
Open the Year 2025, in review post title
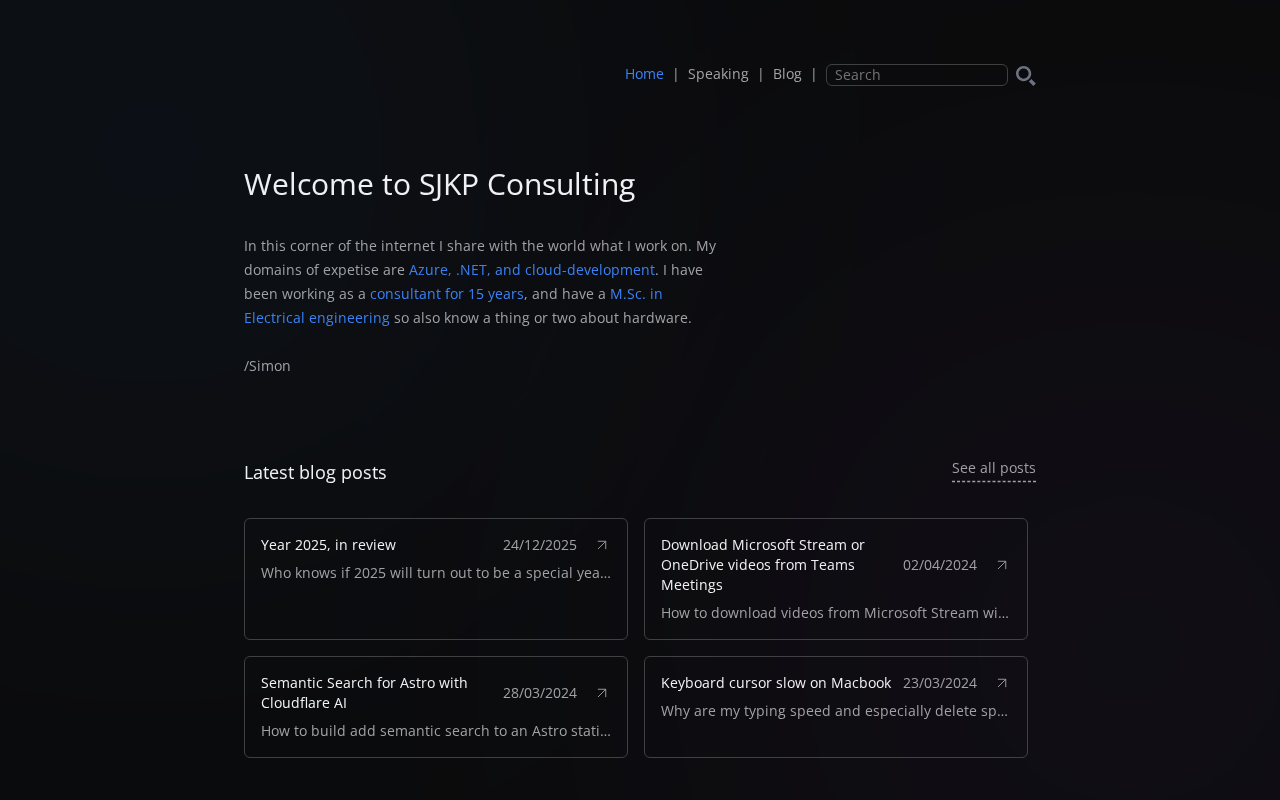[328, 545]
